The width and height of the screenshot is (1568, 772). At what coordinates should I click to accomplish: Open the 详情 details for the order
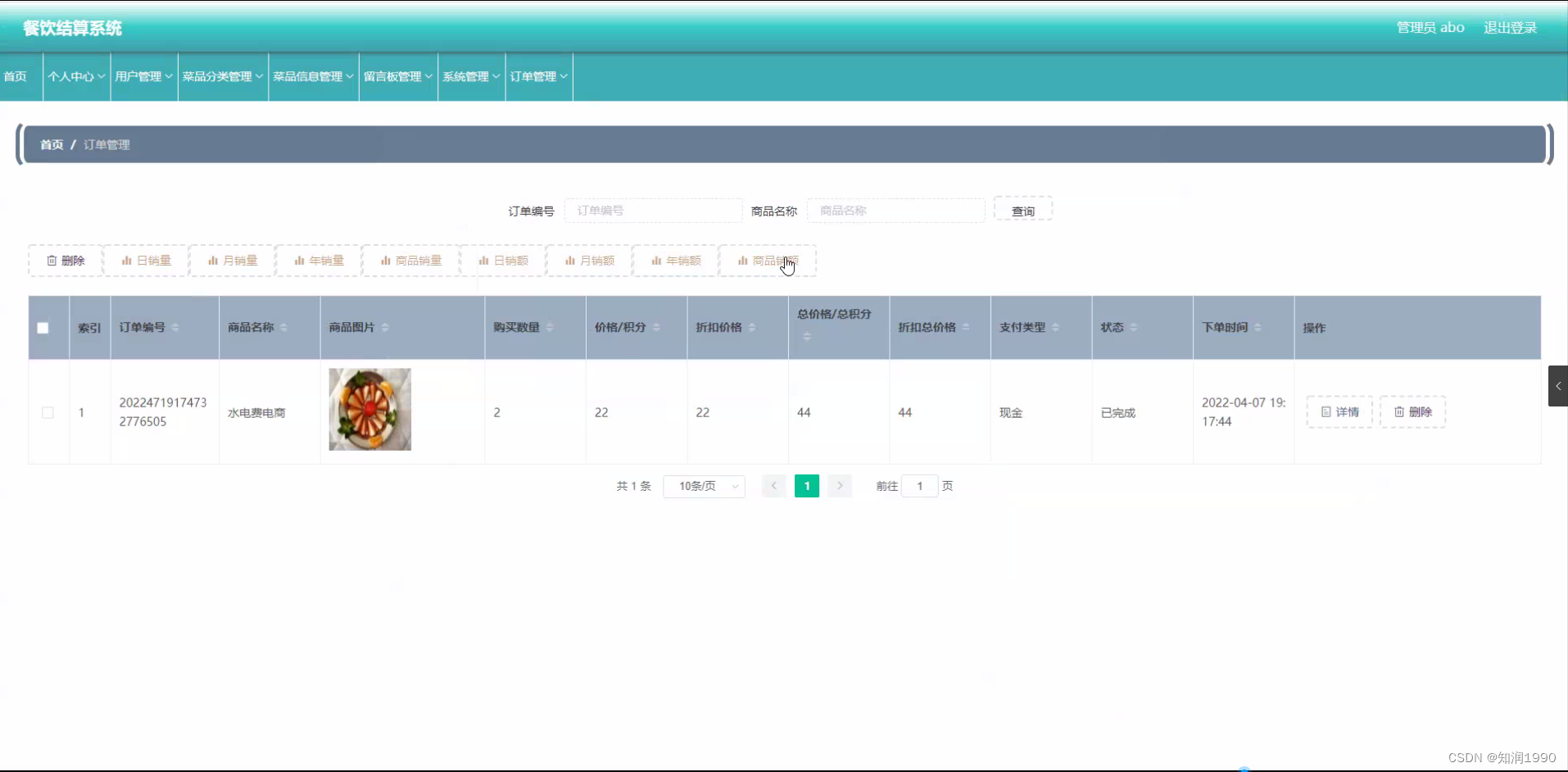(x=1339, y=412)
